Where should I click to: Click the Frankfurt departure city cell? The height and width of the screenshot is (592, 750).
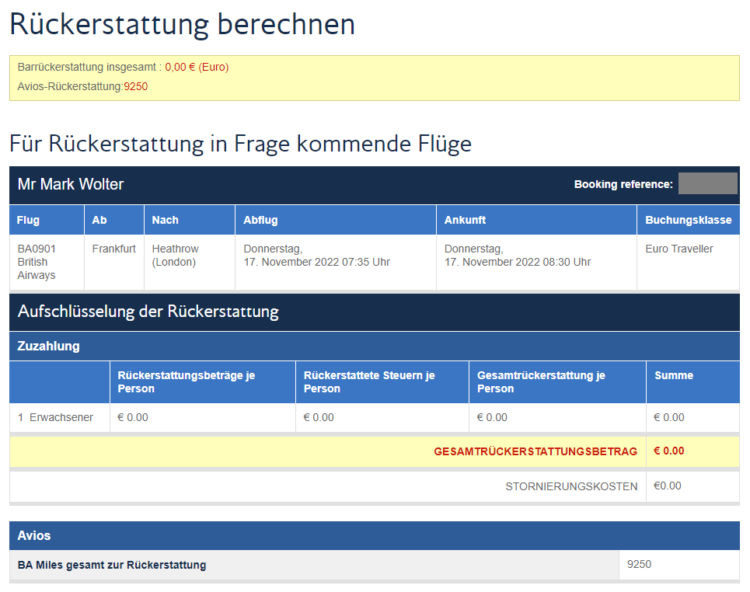click(x=114, y=249)
